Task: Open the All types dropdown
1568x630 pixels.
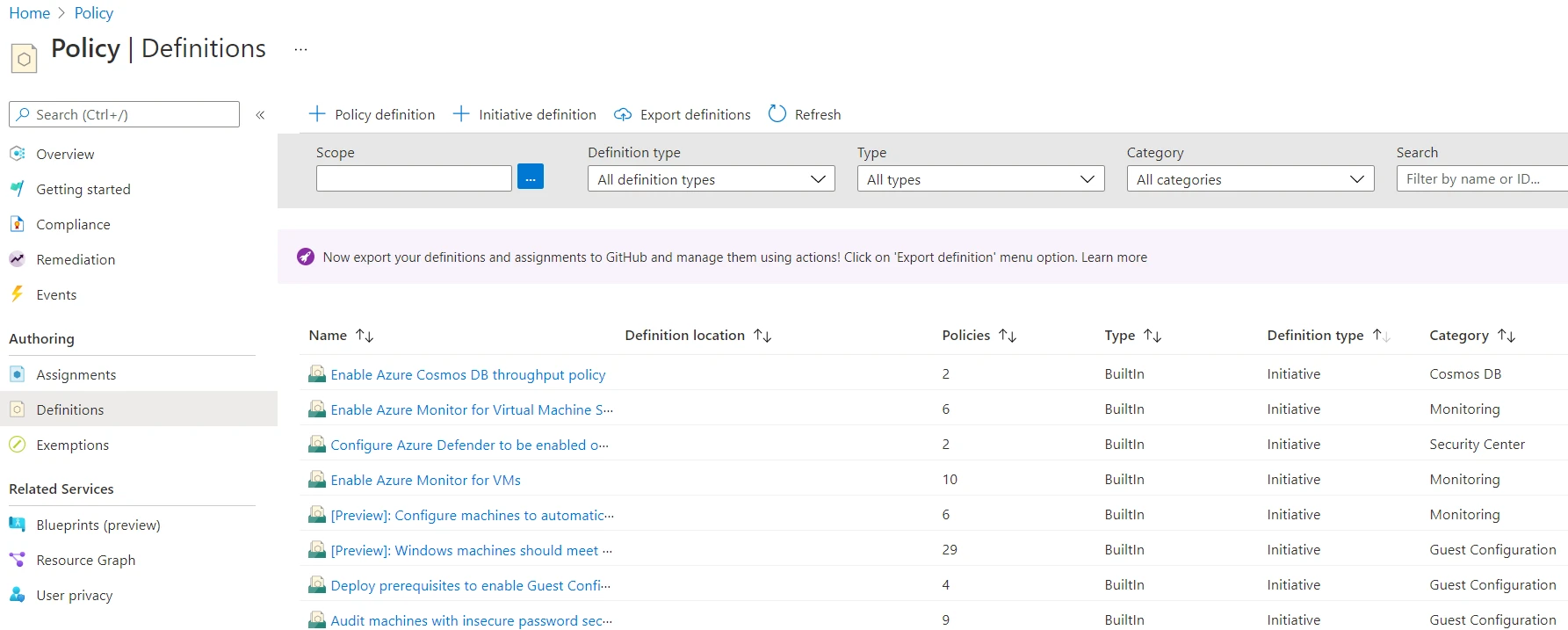Action: 980,178
